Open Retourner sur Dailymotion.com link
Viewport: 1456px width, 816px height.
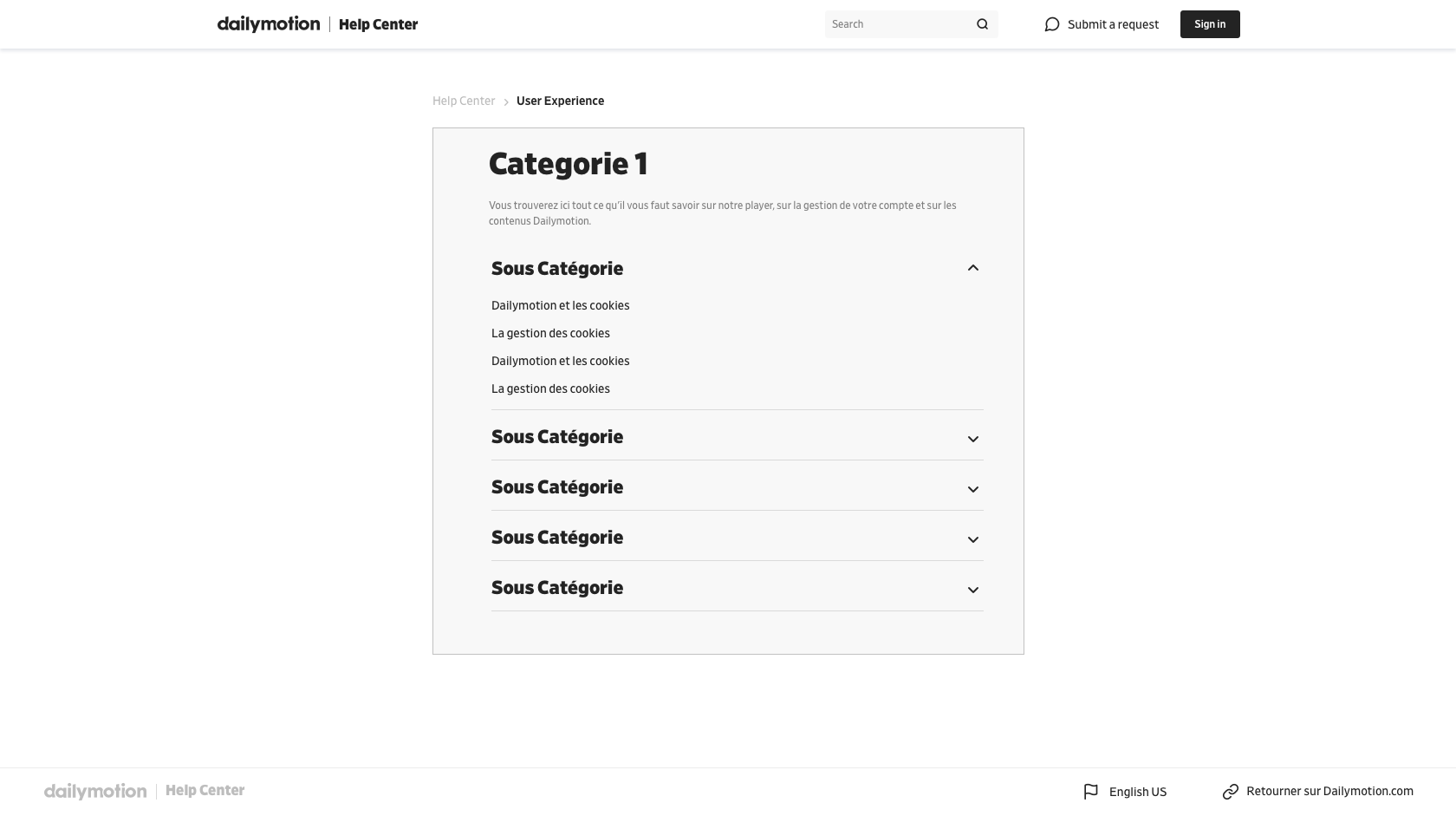coord(1329,791)
